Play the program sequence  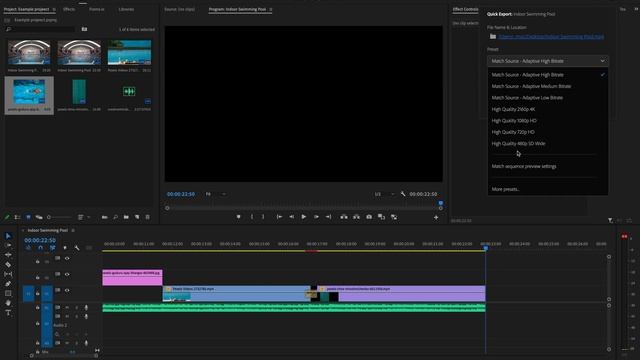point(304,217)
